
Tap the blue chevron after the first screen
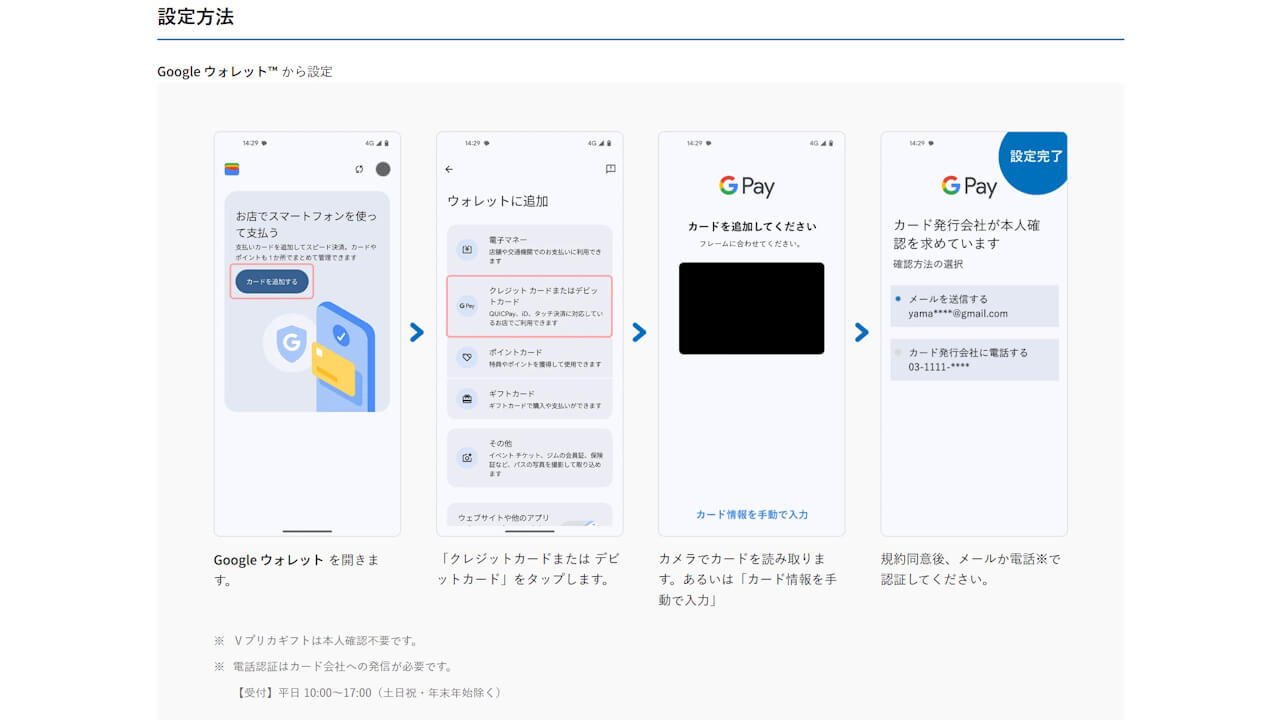(417, 332)
